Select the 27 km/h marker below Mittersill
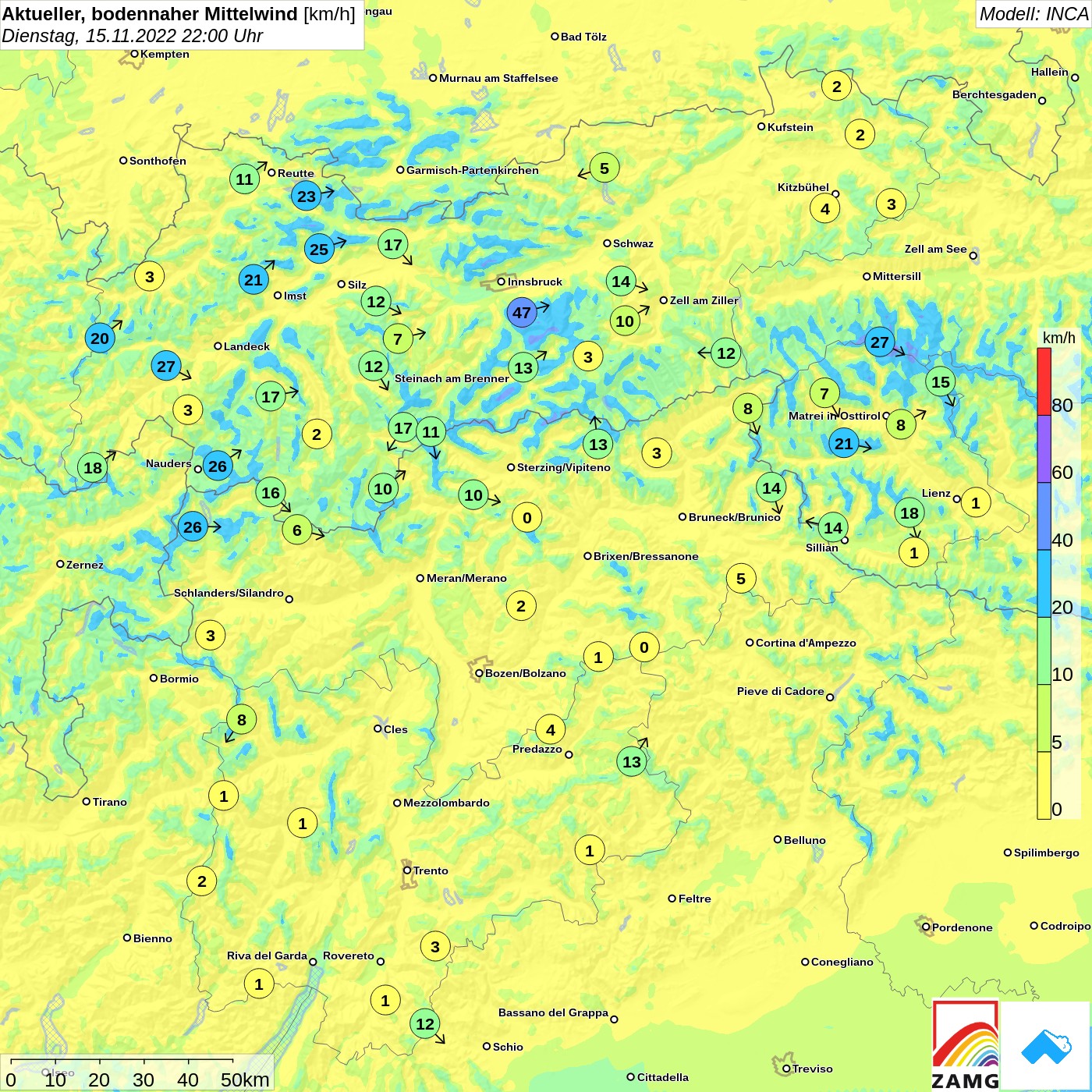 tap(880, 342)
